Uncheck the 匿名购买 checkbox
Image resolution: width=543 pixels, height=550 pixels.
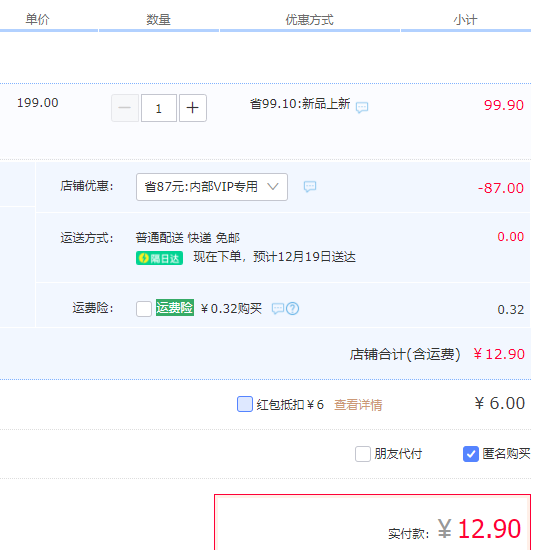[x=471, y=454]
